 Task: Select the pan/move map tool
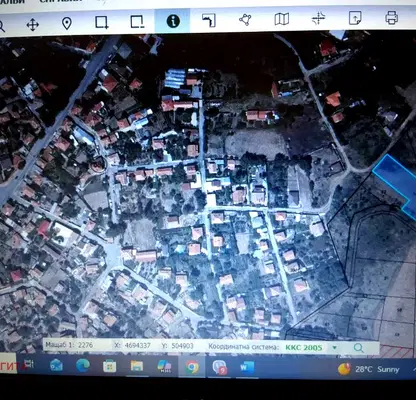point(33,25)
